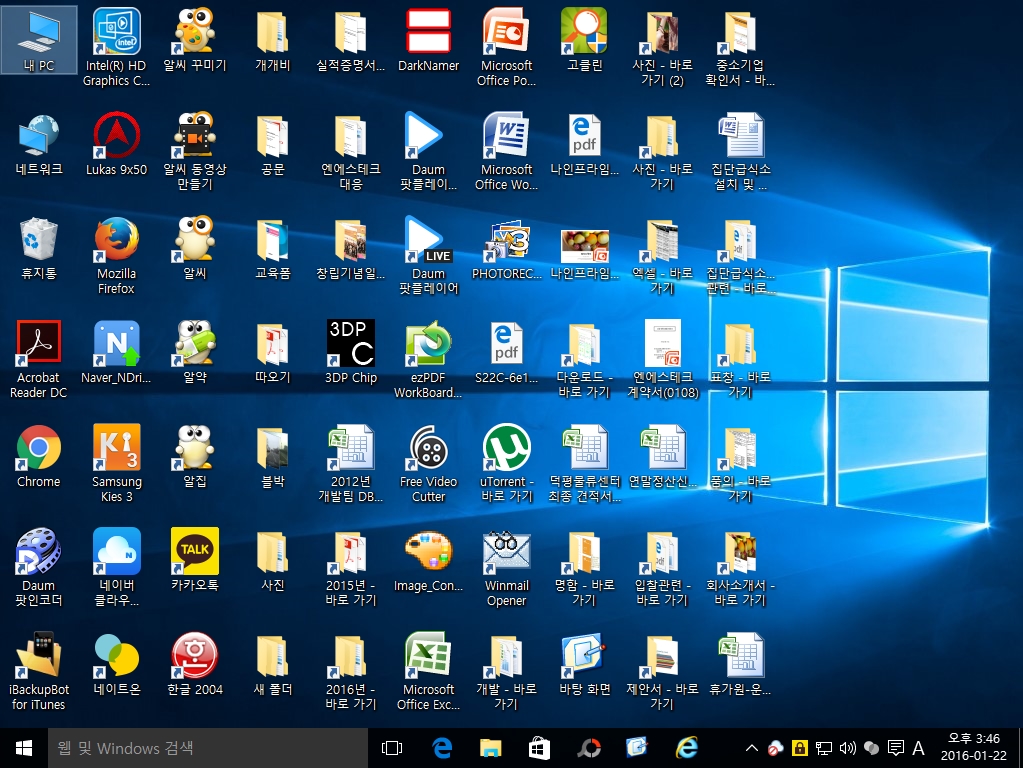Select the 집단급식소 설치 및 document

(x=740, y=151)
